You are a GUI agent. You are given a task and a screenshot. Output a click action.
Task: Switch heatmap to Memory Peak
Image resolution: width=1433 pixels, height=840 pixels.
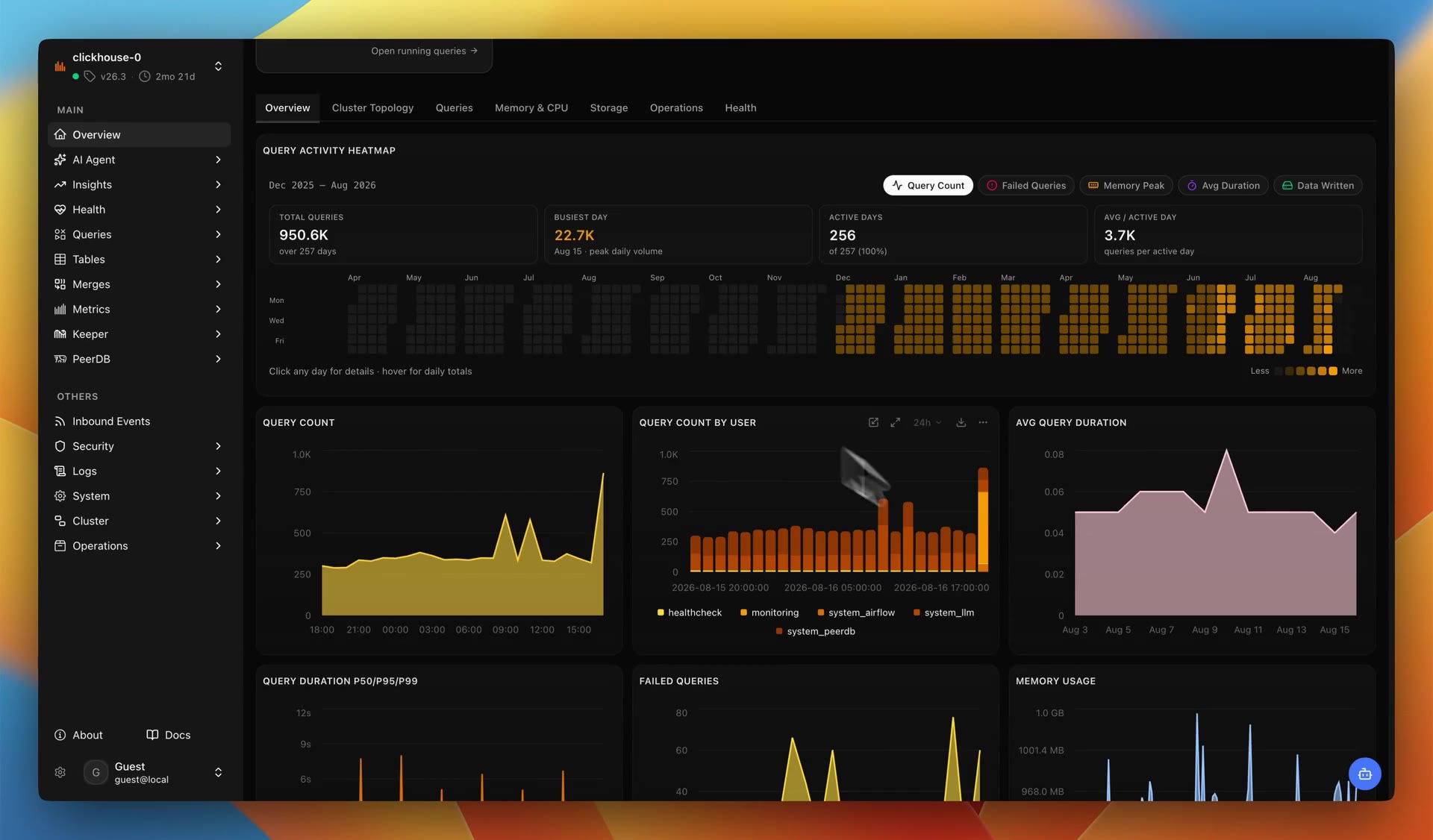[x=1126, y=185]
